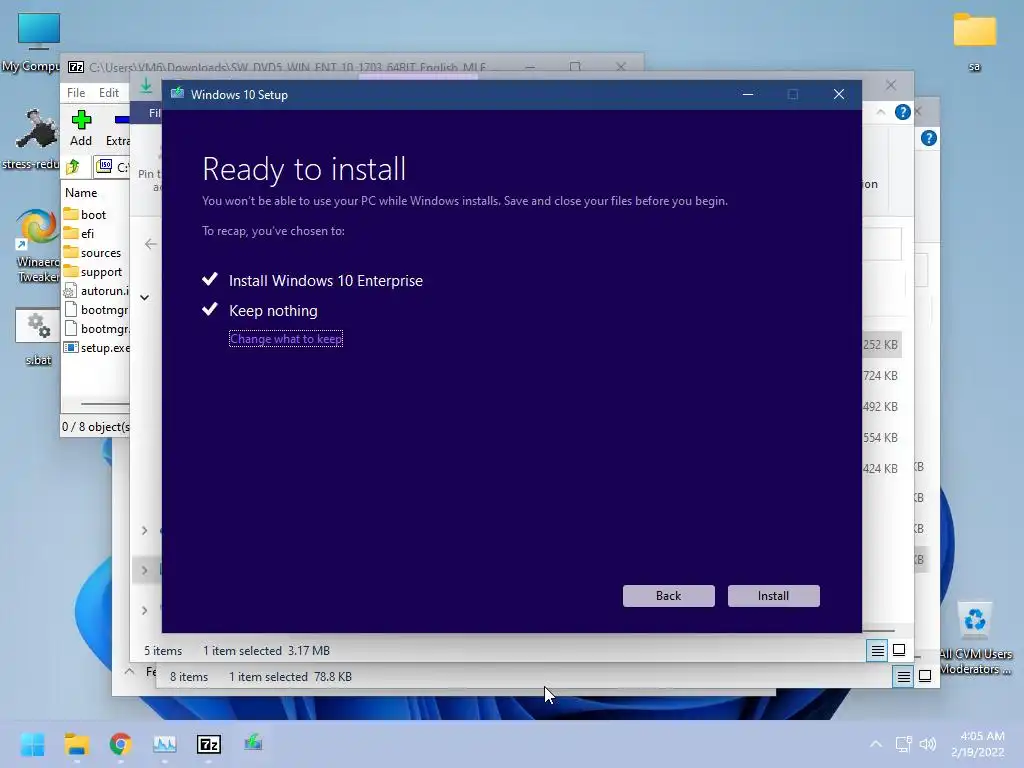Click the Windows Start button
Screen dimensions: 1024x768
click(33, 744)
